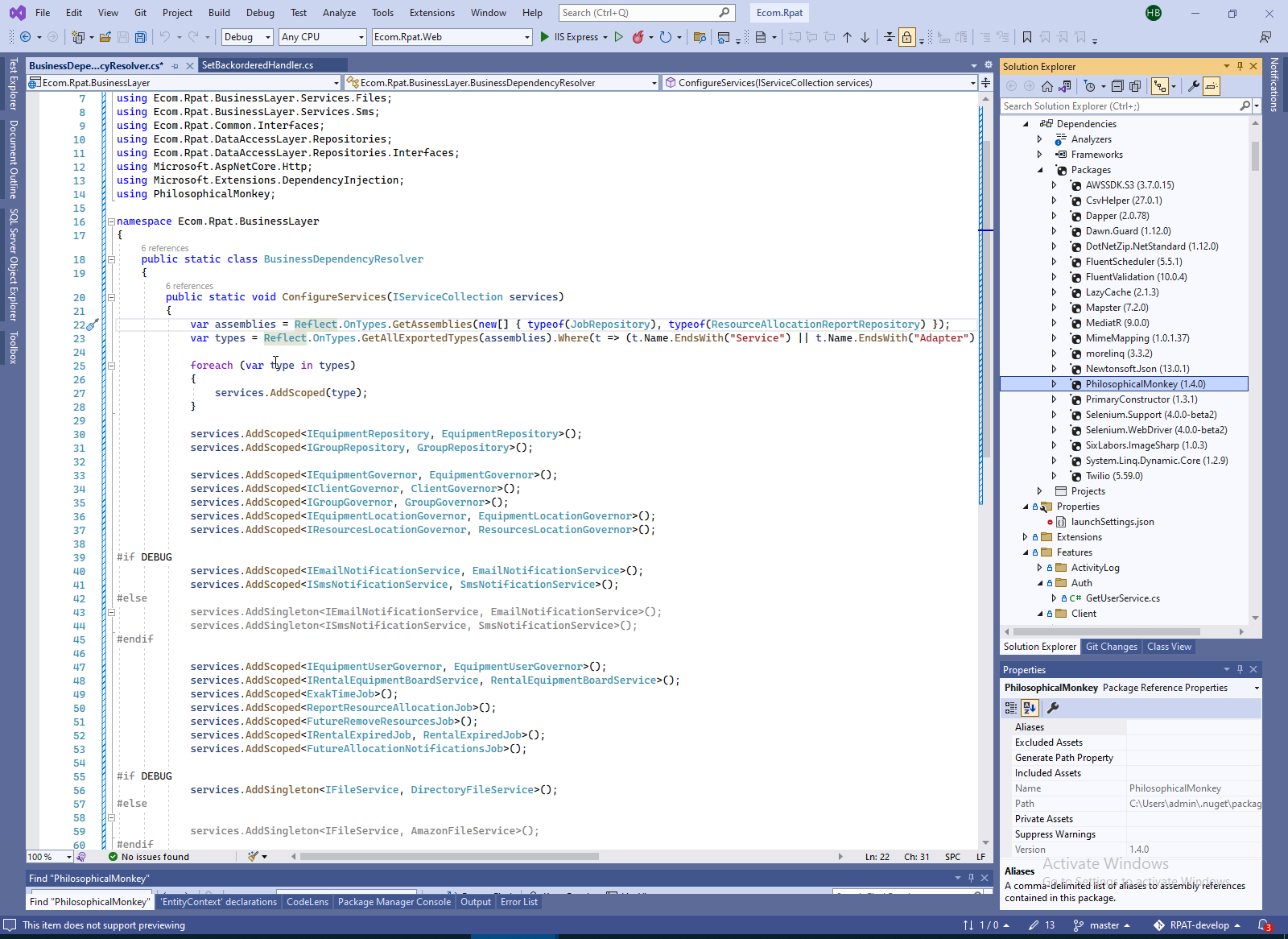Toggle Alphabetical sort in Properties panel

pyautogui.click(x=1030, y=708)
